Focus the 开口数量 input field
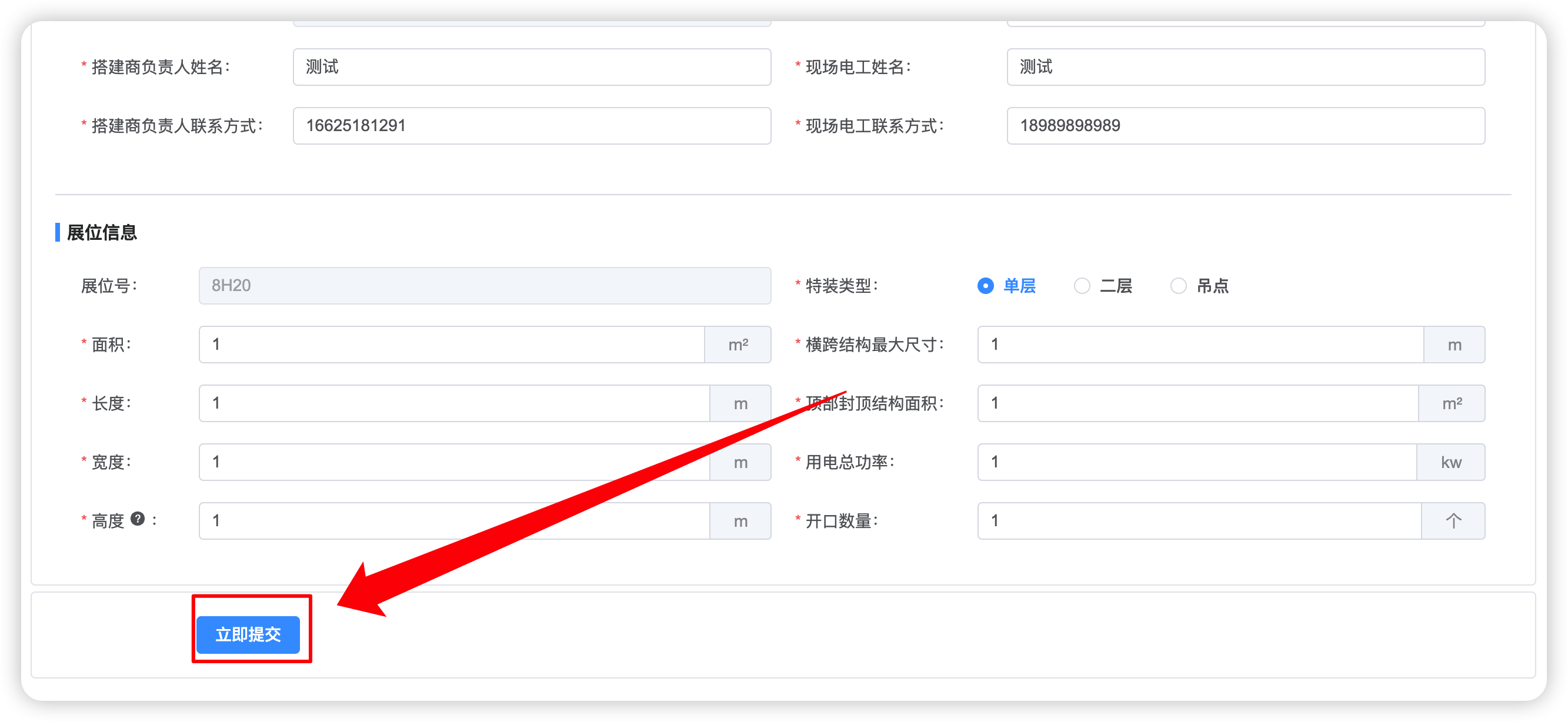1568x722 pixels. point(1200,521)
